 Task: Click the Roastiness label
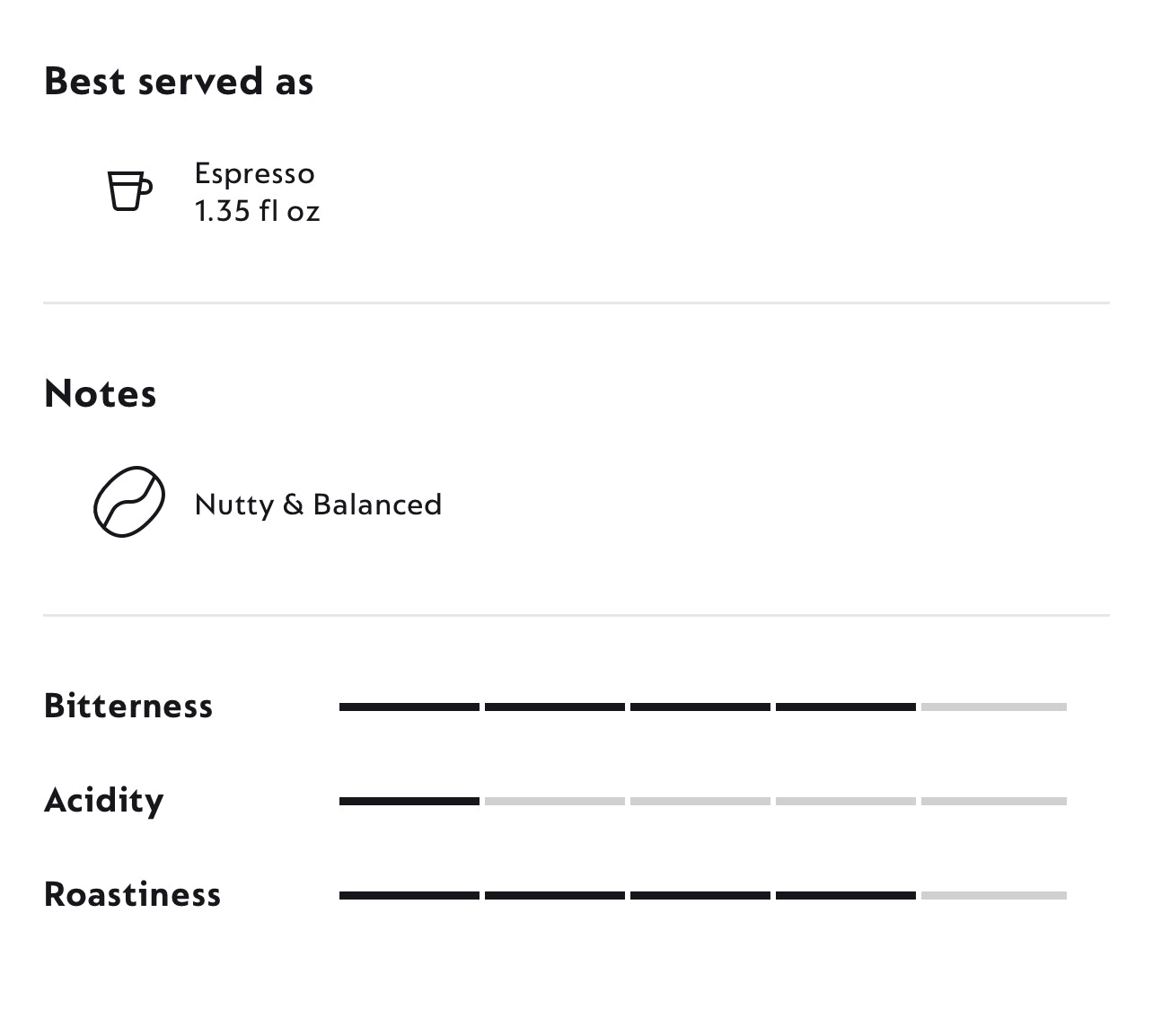[x=132, y=894]
